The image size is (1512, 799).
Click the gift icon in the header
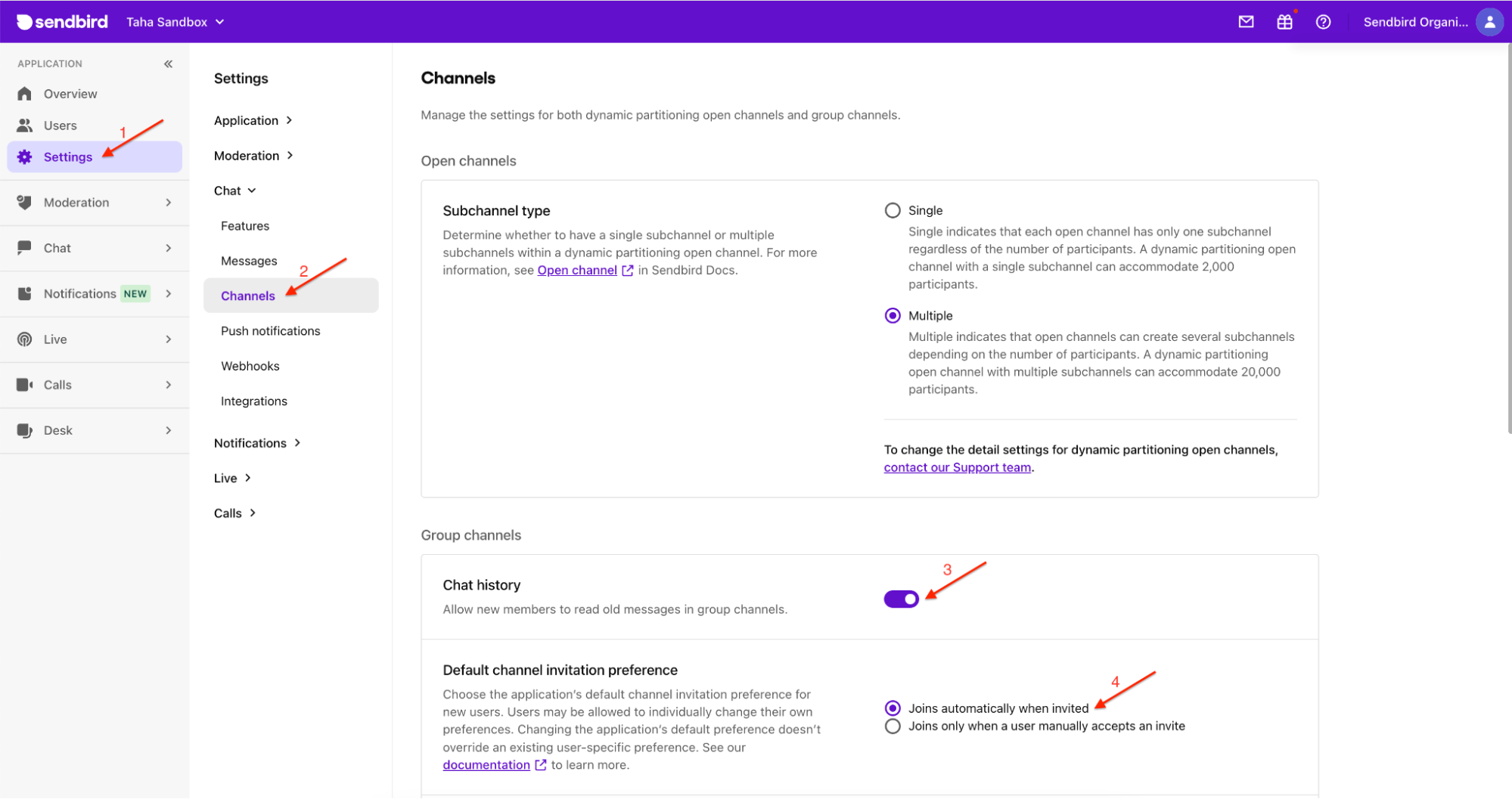(x=1284, y=22)
